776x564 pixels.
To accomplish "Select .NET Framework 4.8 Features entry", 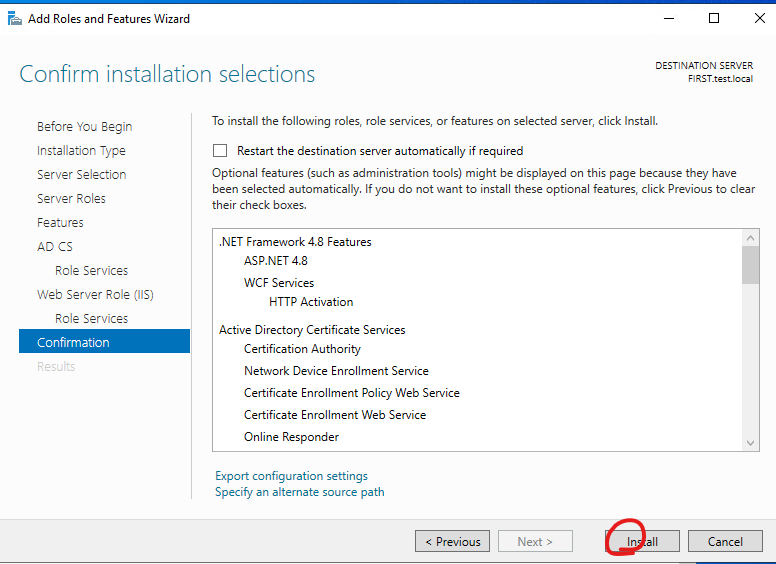I will [x=295, y=242].
